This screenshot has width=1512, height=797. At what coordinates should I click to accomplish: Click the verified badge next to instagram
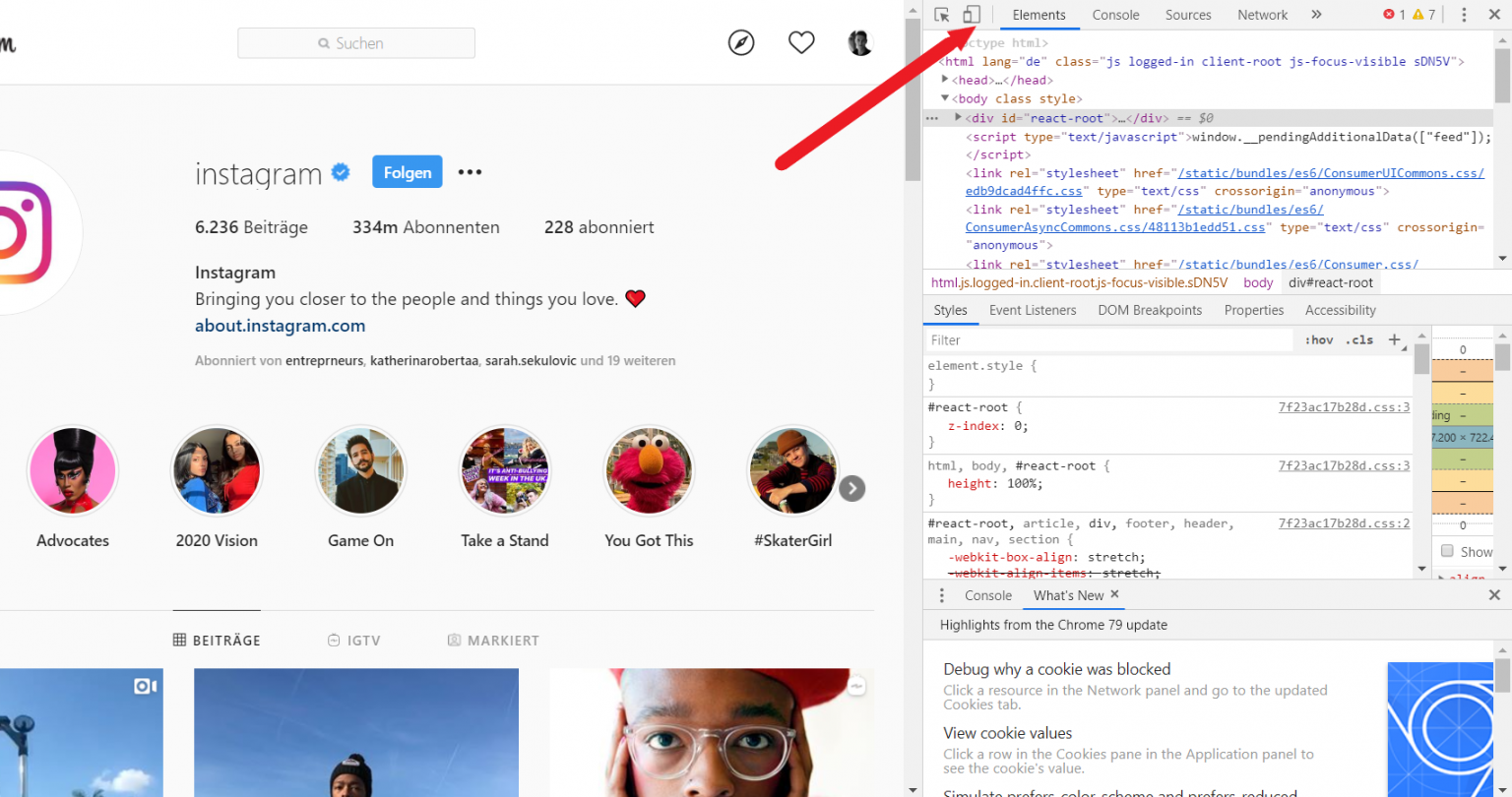(x=341, y=172)
